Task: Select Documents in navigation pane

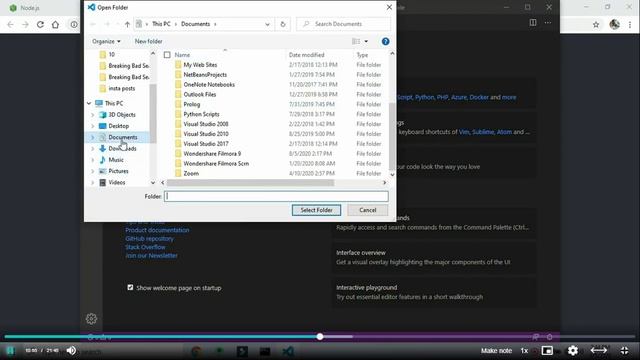Action: 122,137
